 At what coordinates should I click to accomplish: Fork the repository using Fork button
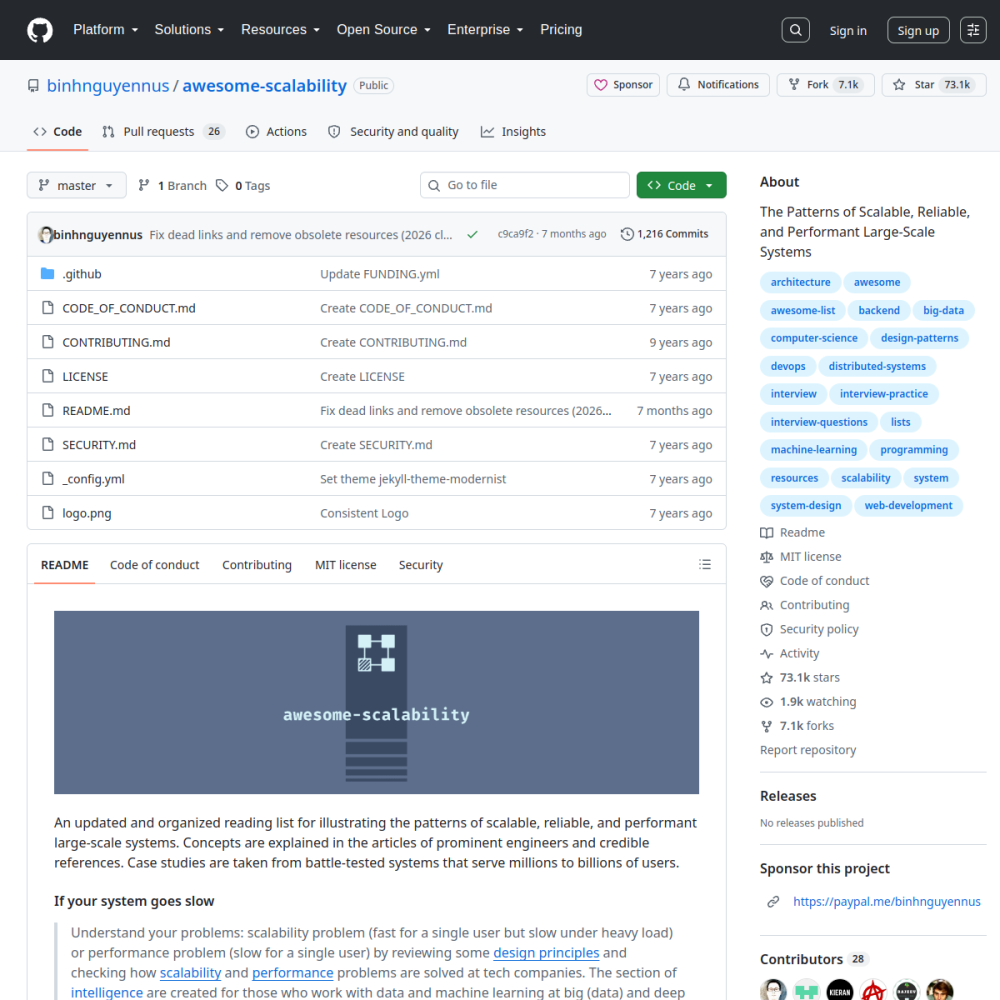pyautogui.click(x=825, y=85)
